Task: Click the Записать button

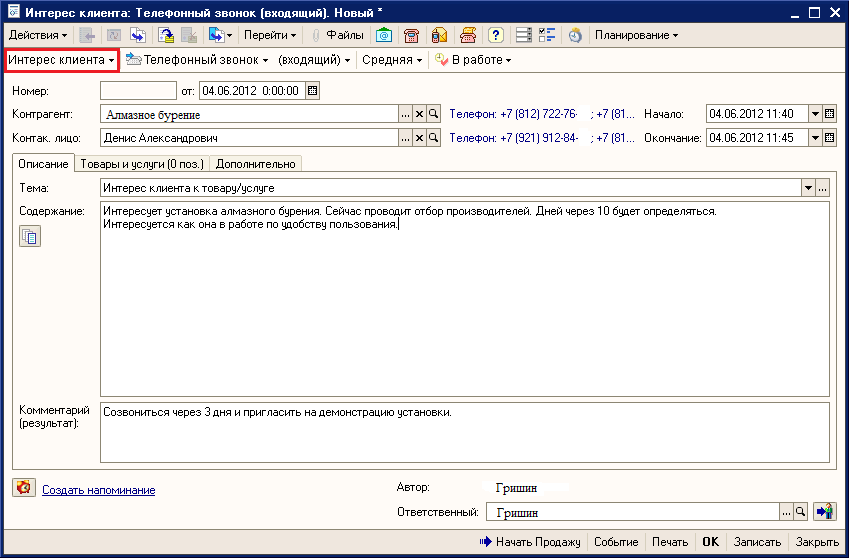Action: coord(757,542)
